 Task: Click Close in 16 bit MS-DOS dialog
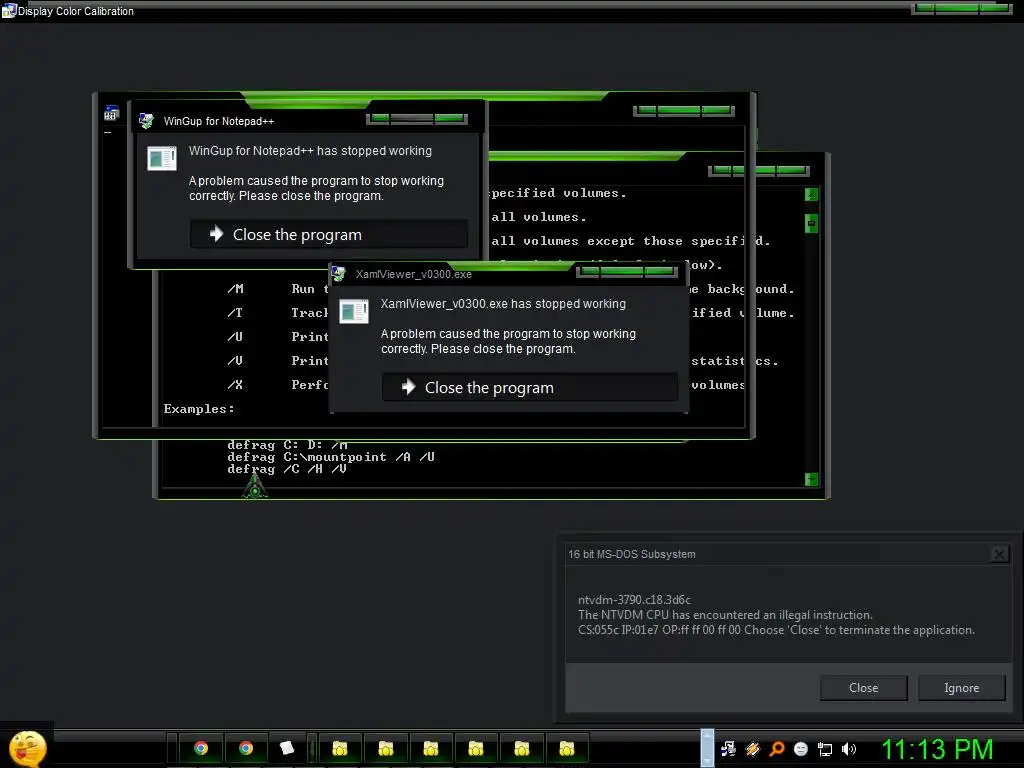(863, 688)
